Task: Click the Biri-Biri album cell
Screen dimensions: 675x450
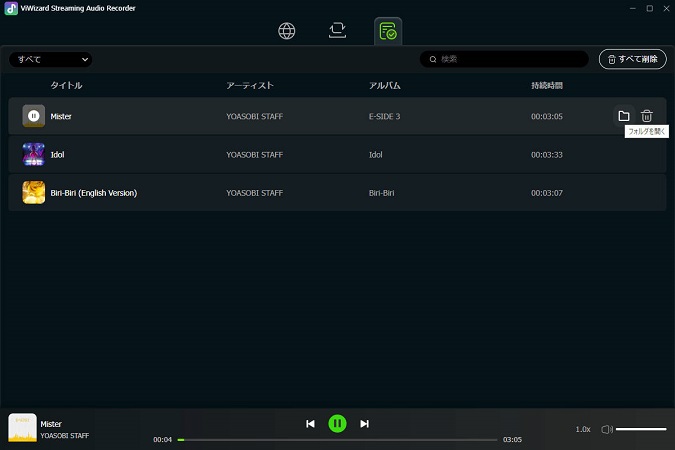Action: tap(381, 193)
